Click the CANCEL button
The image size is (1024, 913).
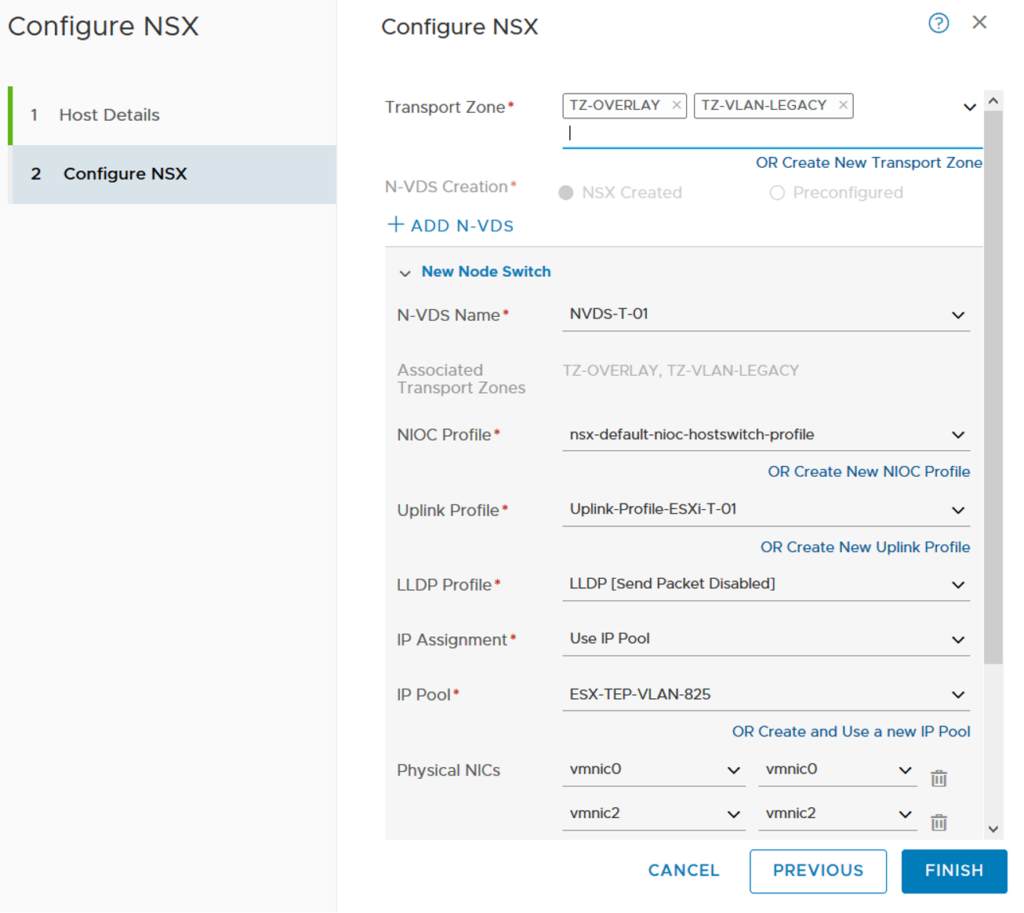click(x=683, y=871)
